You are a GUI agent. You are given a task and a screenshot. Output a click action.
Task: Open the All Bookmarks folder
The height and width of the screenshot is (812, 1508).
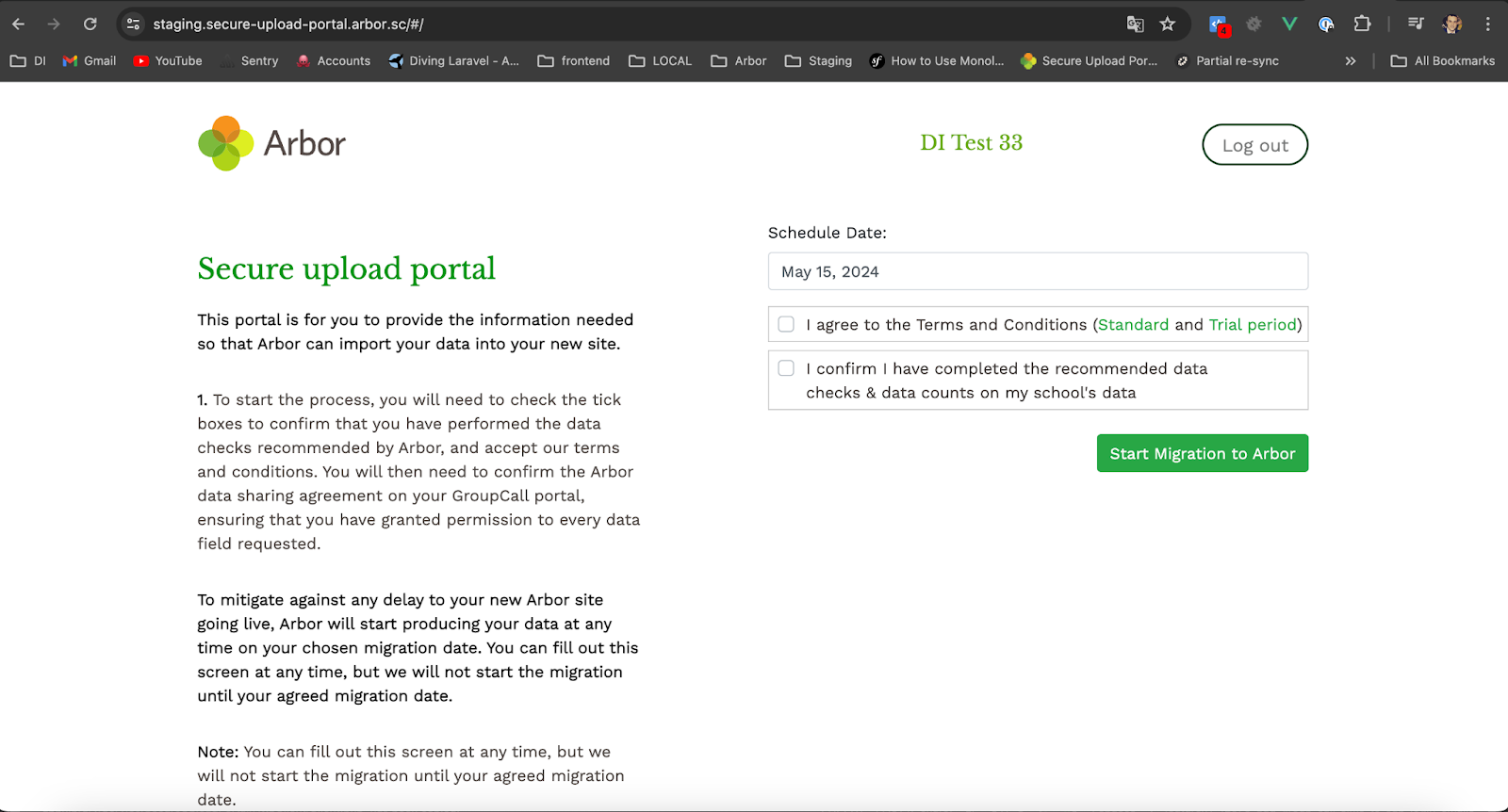tap(1443, 61)
